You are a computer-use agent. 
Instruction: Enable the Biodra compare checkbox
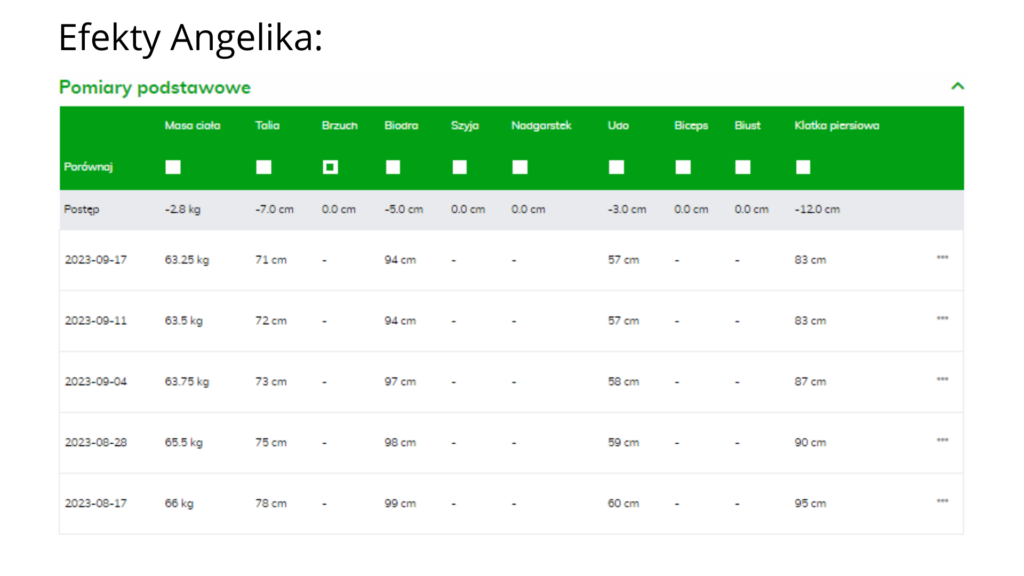coord(393,167)
